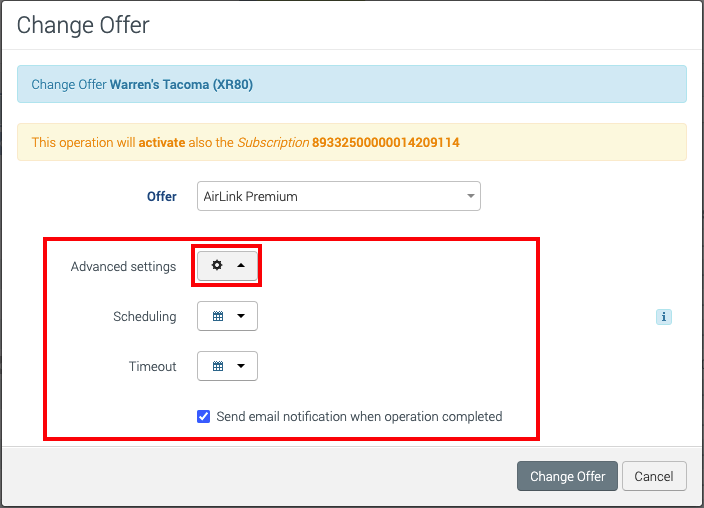Screen dimensions: 704x508
Task: Collapse Advanced settings using the up caret
Action: click(241, 266)
